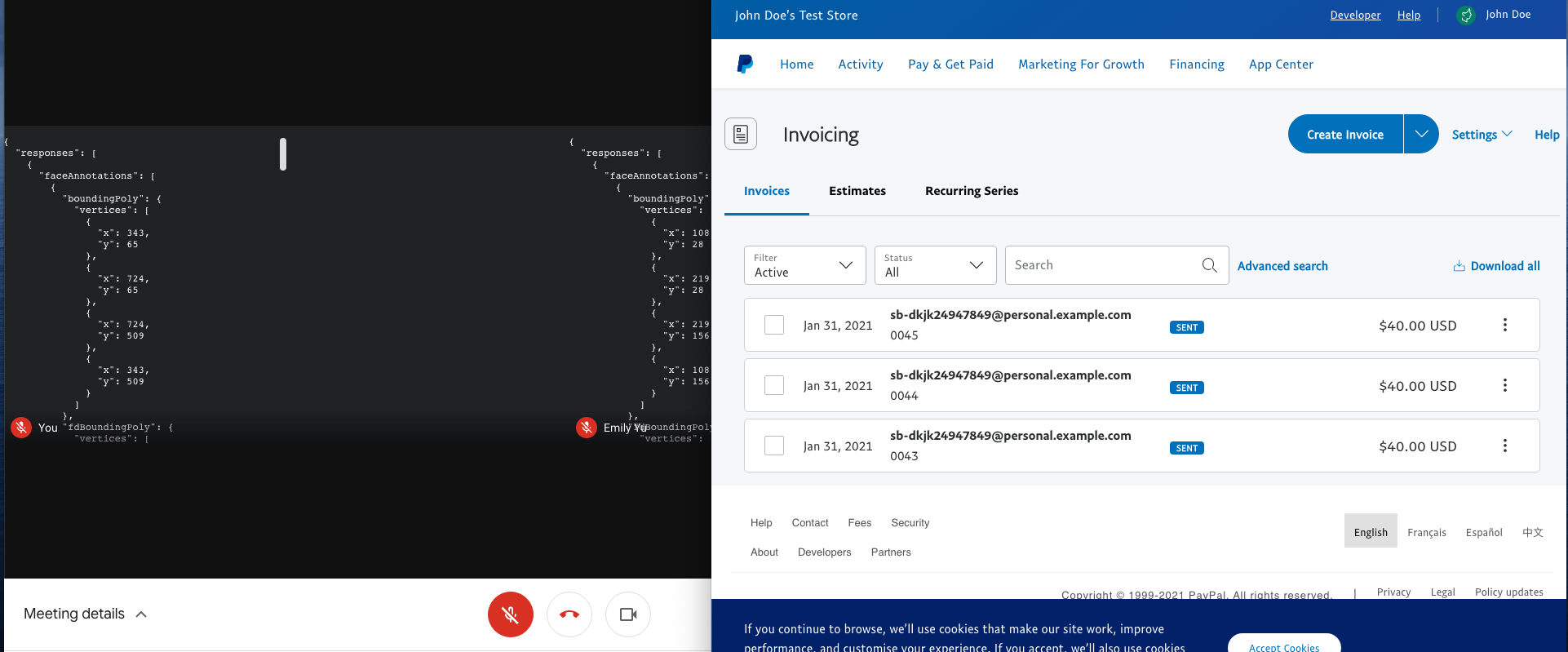Screen dimensions: 1568x652
Task: Click John Doe's Test Store title
Action: [796, 16]
